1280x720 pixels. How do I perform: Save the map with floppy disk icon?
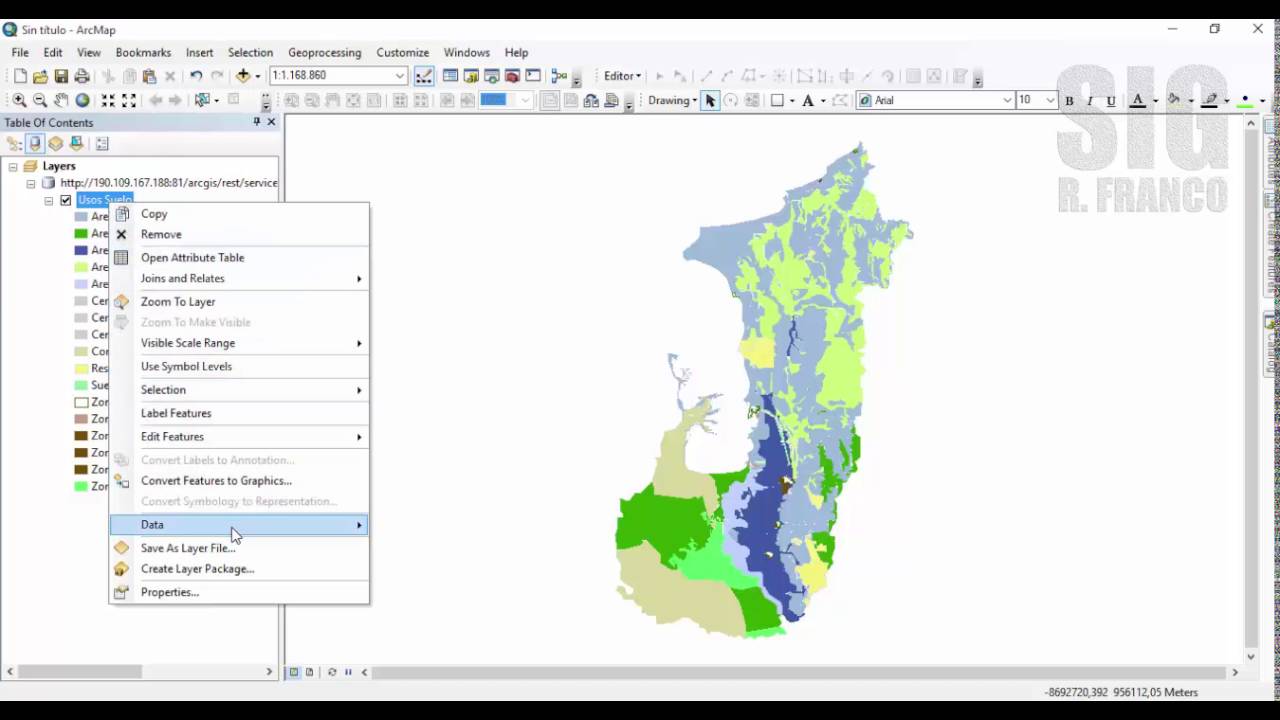(x=61, y=76)
